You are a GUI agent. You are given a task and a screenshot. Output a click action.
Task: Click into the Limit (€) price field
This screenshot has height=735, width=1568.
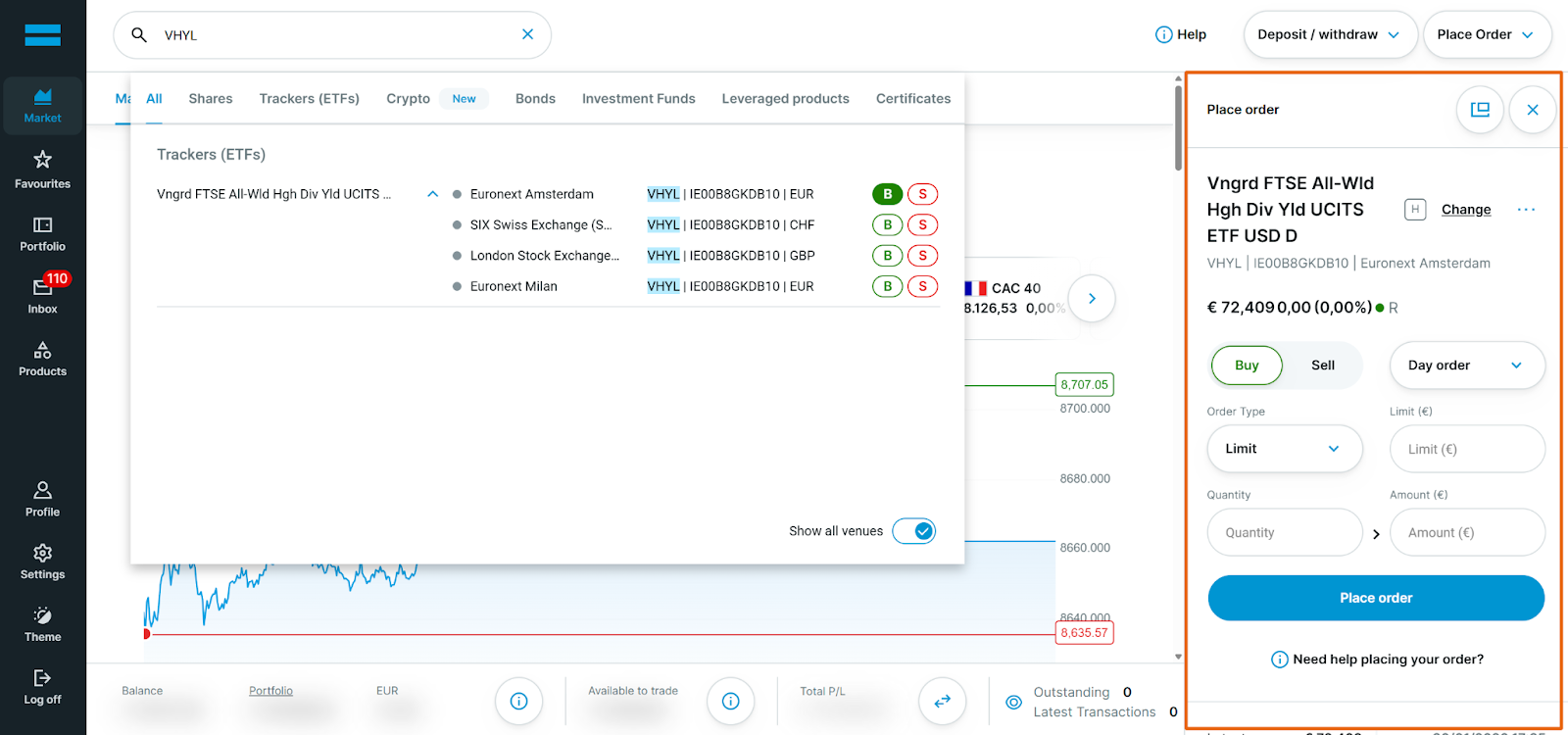click(1467, 449)
